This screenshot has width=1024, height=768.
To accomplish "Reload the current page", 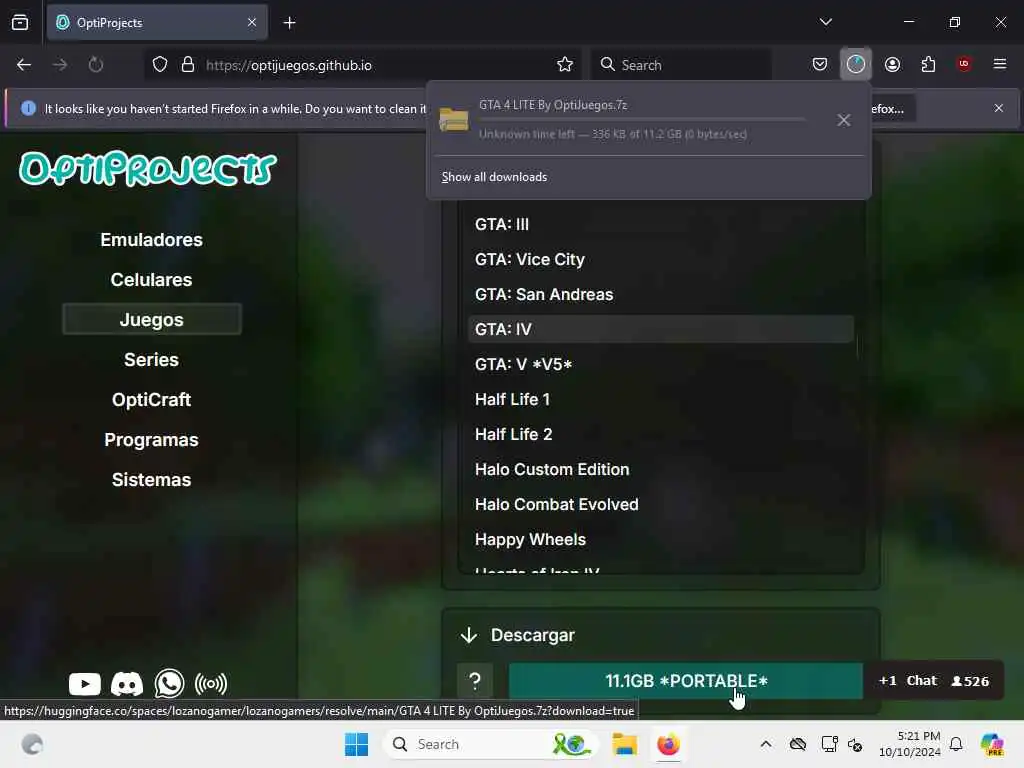I will [96, 65].
